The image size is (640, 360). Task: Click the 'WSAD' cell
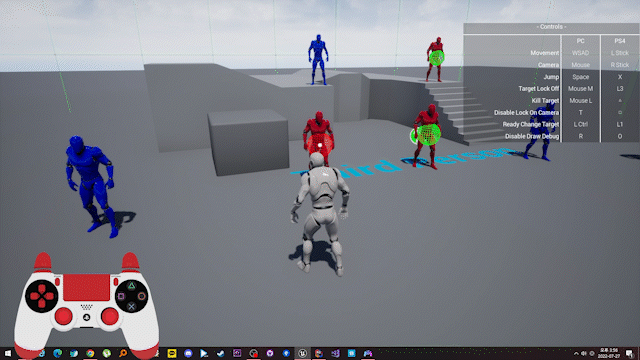coord(580,53)
